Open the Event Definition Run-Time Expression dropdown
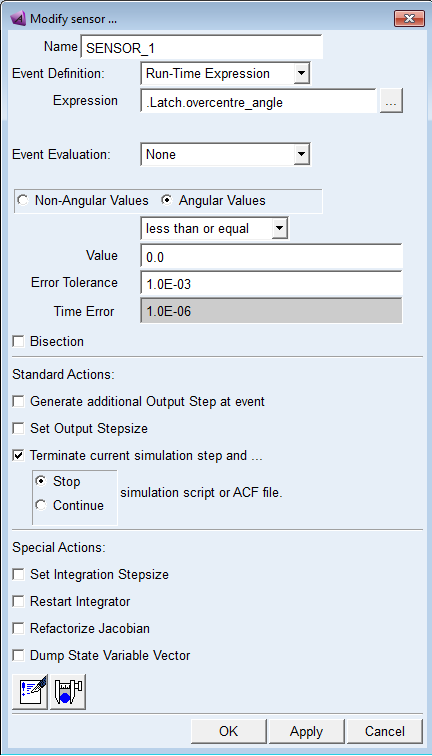The width and height of the screenshot is (432, 756). click(226, 74)
